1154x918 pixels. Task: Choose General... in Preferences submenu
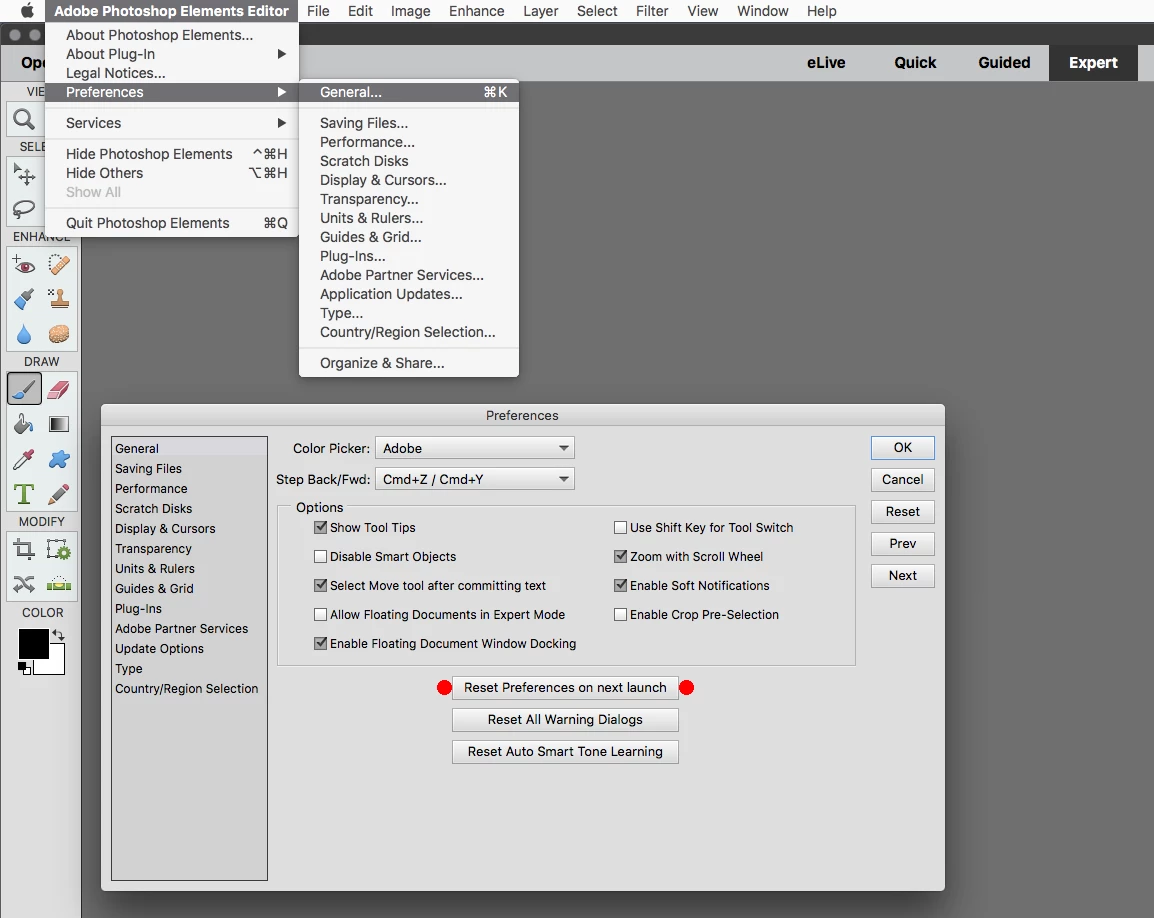[409, 92]
